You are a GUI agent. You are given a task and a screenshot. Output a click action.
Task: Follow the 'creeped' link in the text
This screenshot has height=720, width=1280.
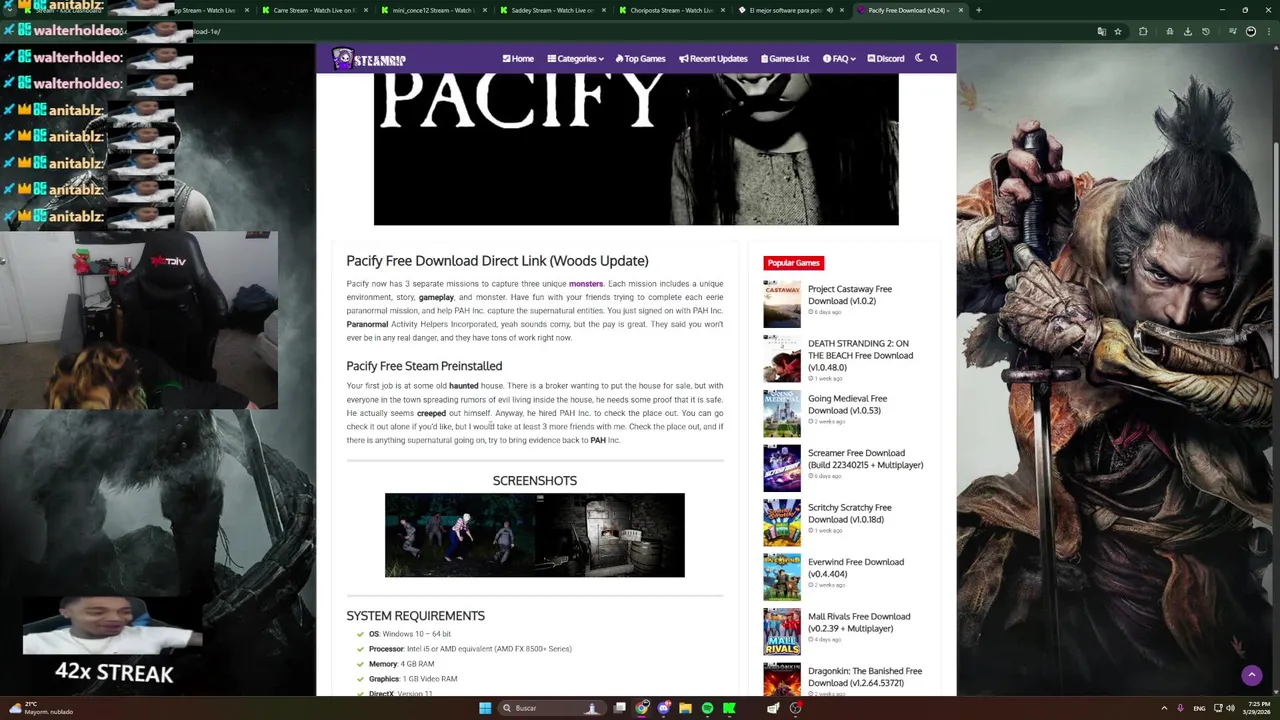tap(431, 413)
